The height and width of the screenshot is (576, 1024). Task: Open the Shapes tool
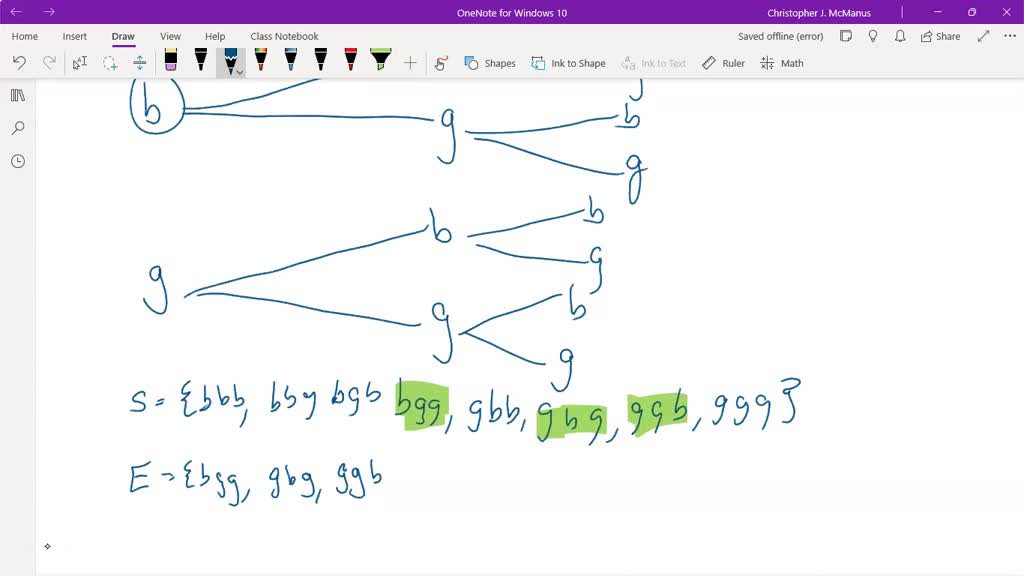point(489,62)
